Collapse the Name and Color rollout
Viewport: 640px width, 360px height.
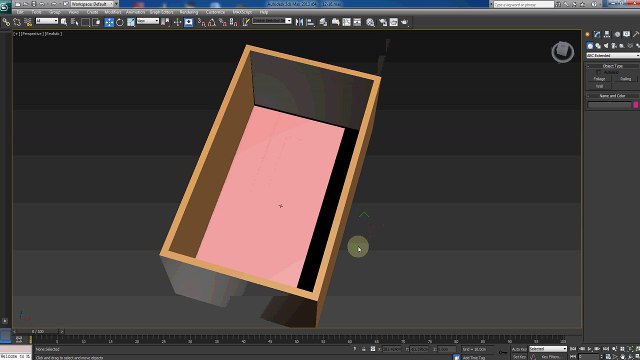point(613,96)
